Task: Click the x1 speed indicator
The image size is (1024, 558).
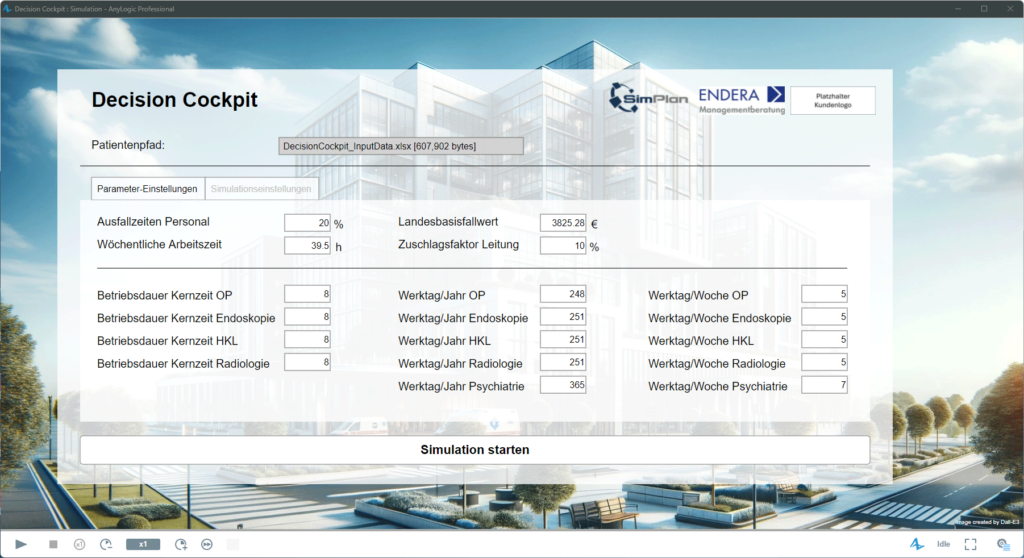Action: tap(143, 544)
